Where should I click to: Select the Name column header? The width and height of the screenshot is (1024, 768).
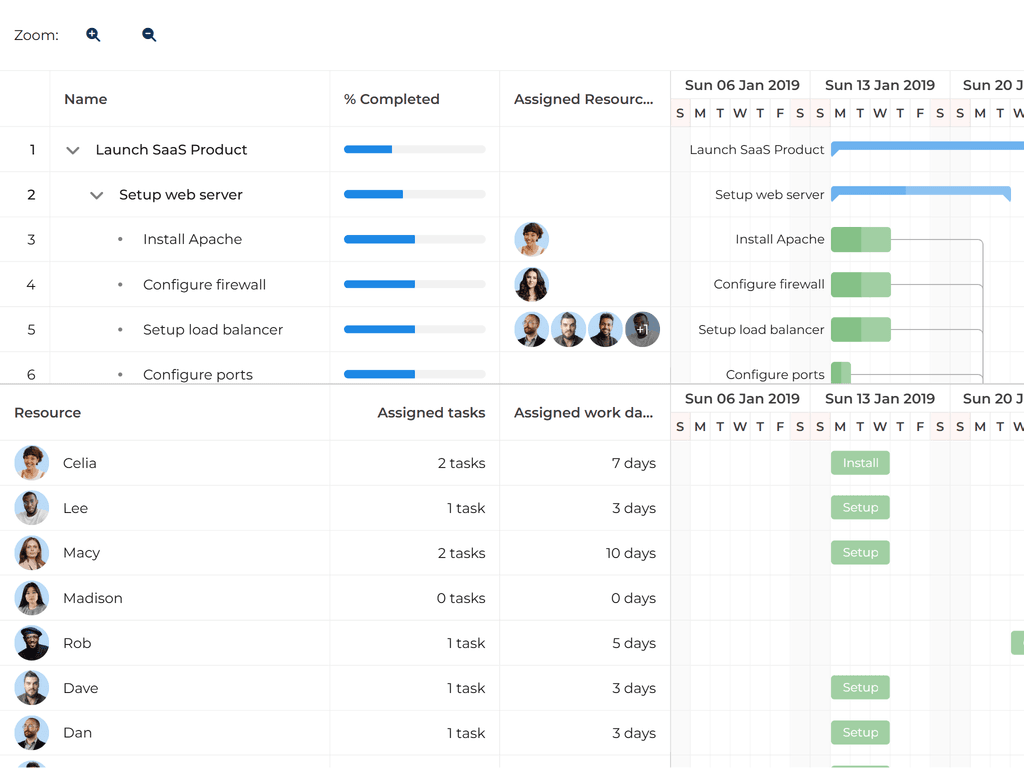tap(85, 98)
